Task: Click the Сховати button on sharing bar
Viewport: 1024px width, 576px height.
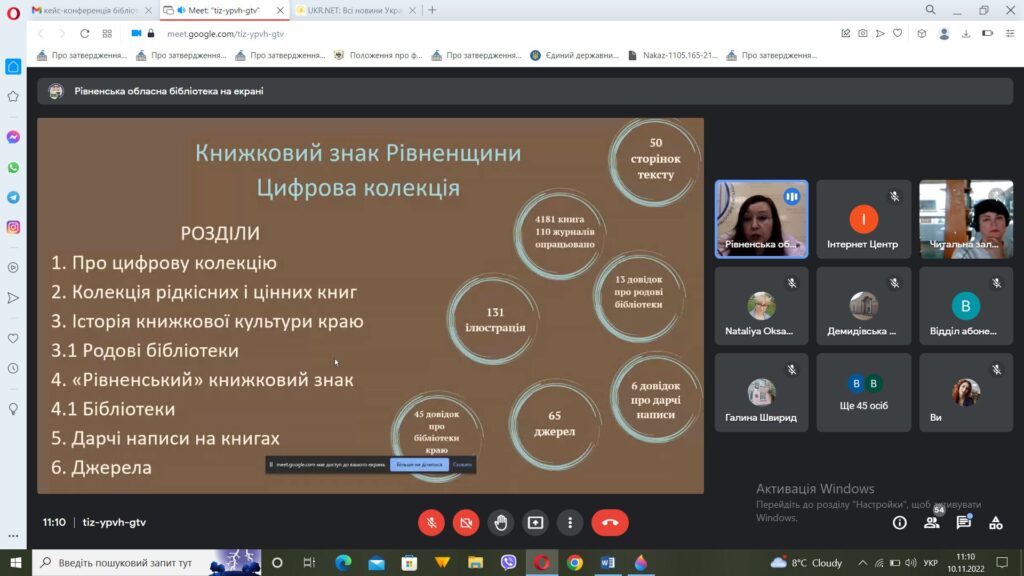Action: pos(462,465)
